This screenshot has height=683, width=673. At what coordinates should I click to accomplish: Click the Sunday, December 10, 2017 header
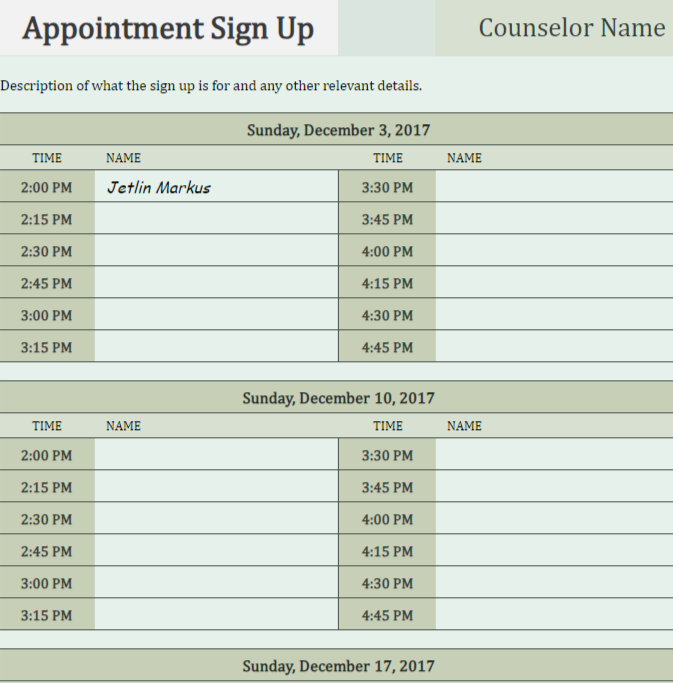coord(338,398)
